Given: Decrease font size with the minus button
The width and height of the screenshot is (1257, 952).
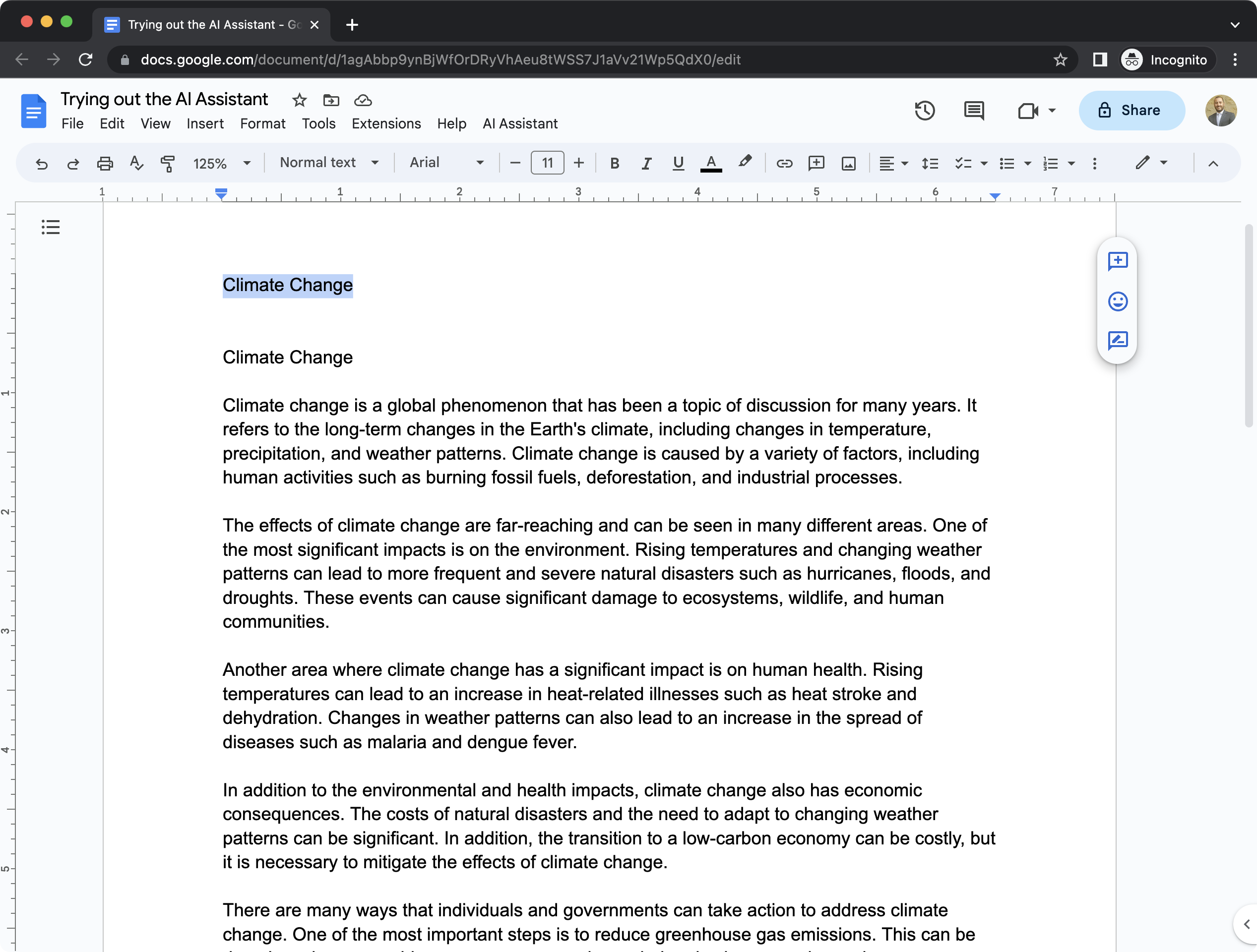Looking at the screenshot, I should click(x=515, y=164).
